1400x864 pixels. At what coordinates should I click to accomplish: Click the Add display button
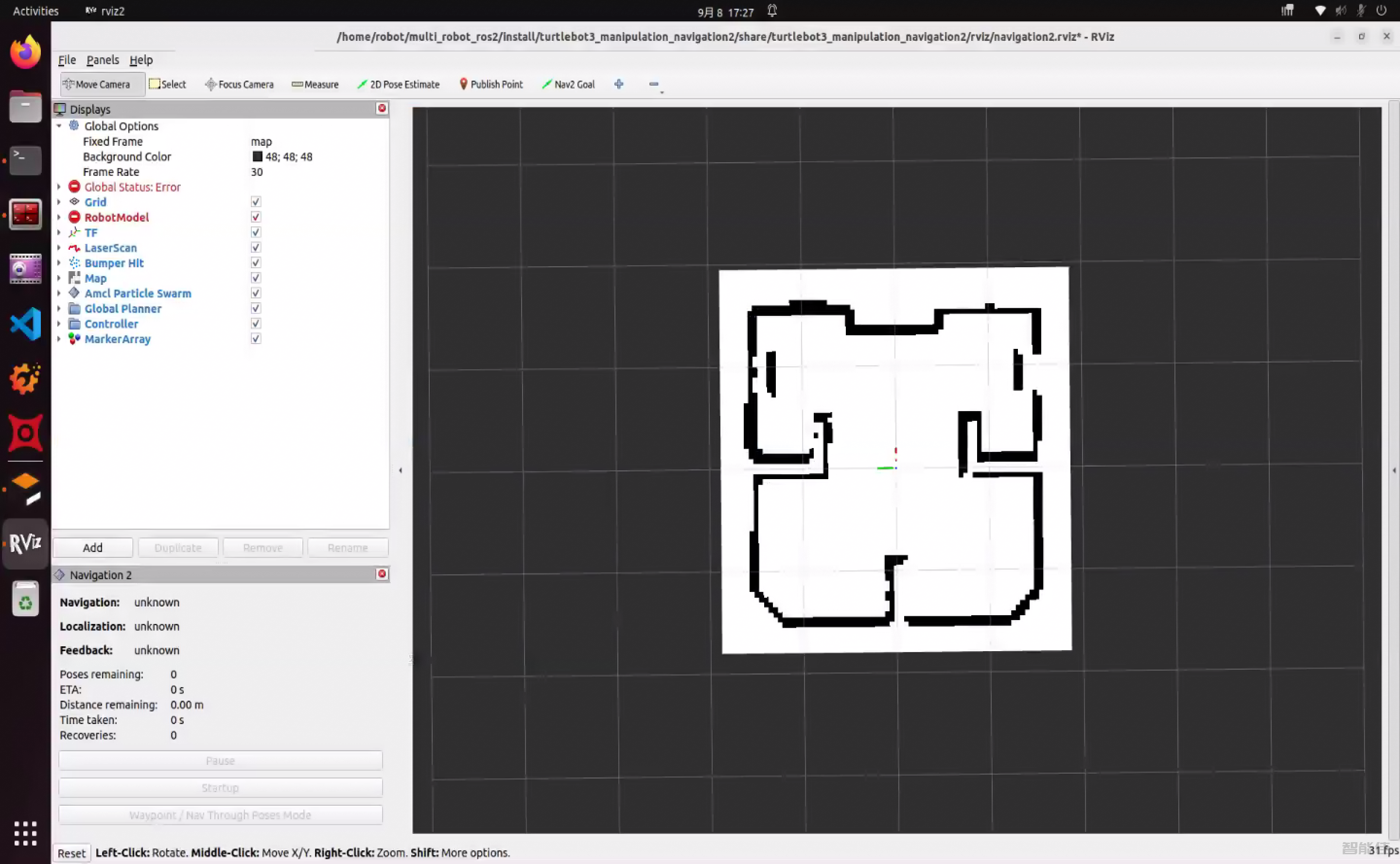[93, 548]
